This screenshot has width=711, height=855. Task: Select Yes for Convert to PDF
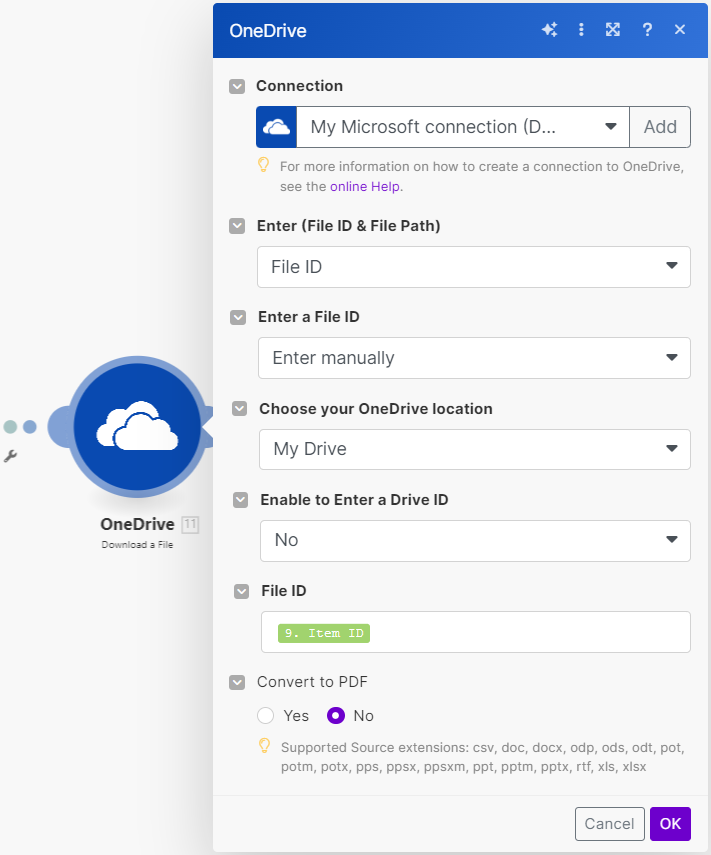point(266,715)
